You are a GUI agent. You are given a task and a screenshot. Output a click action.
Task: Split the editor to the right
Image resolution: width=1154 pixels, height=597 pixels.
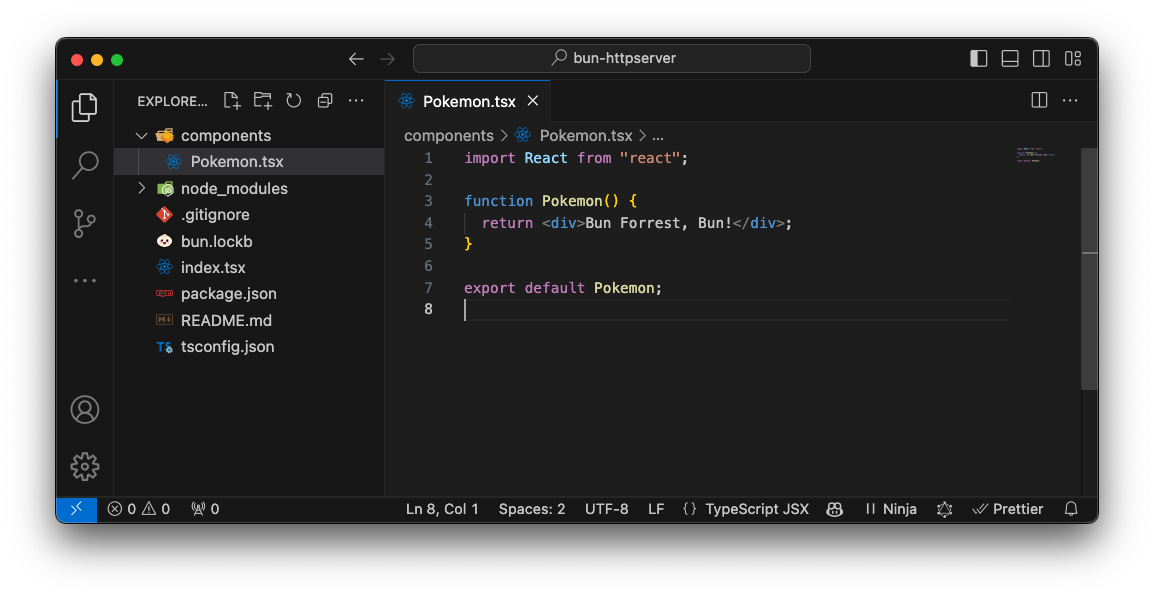tap(1039, 100)
